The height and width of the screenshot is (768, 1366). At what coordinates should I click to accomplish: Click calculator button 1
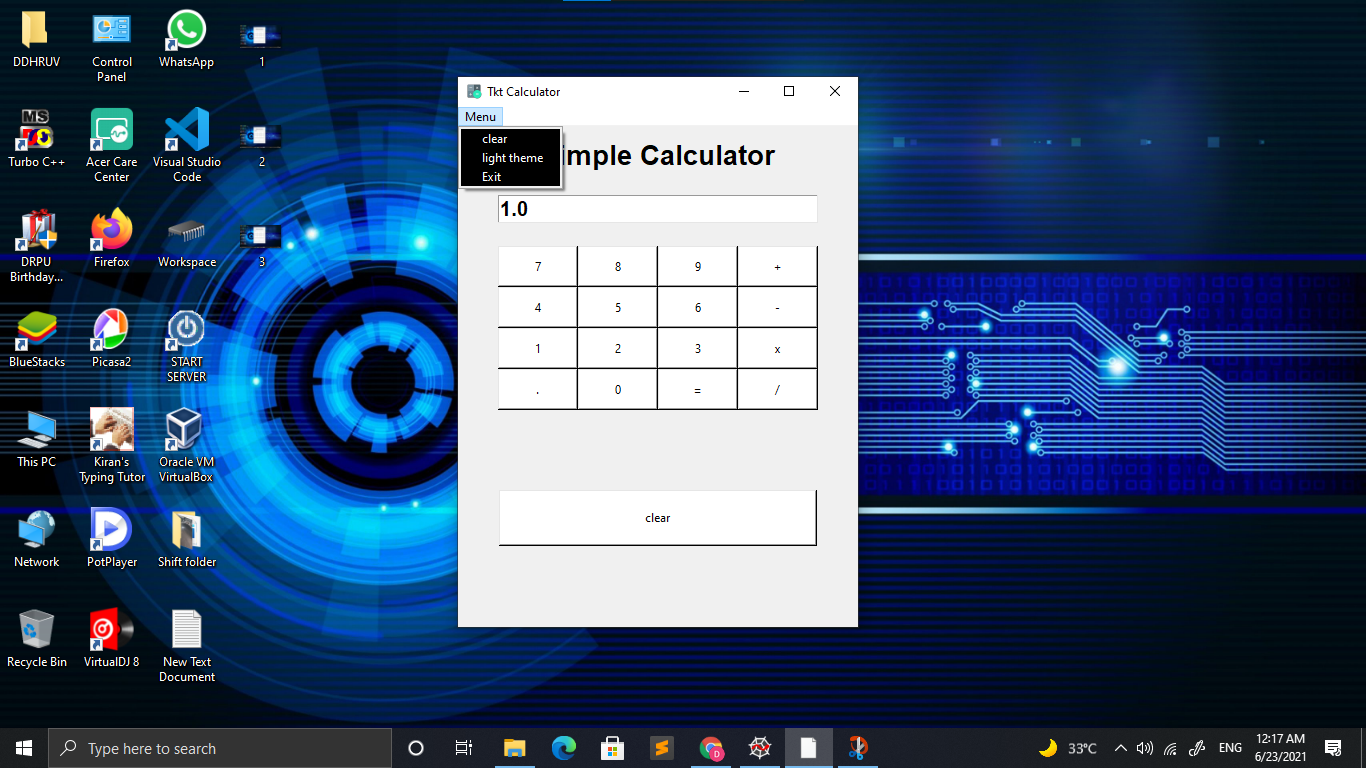point(538,349)
